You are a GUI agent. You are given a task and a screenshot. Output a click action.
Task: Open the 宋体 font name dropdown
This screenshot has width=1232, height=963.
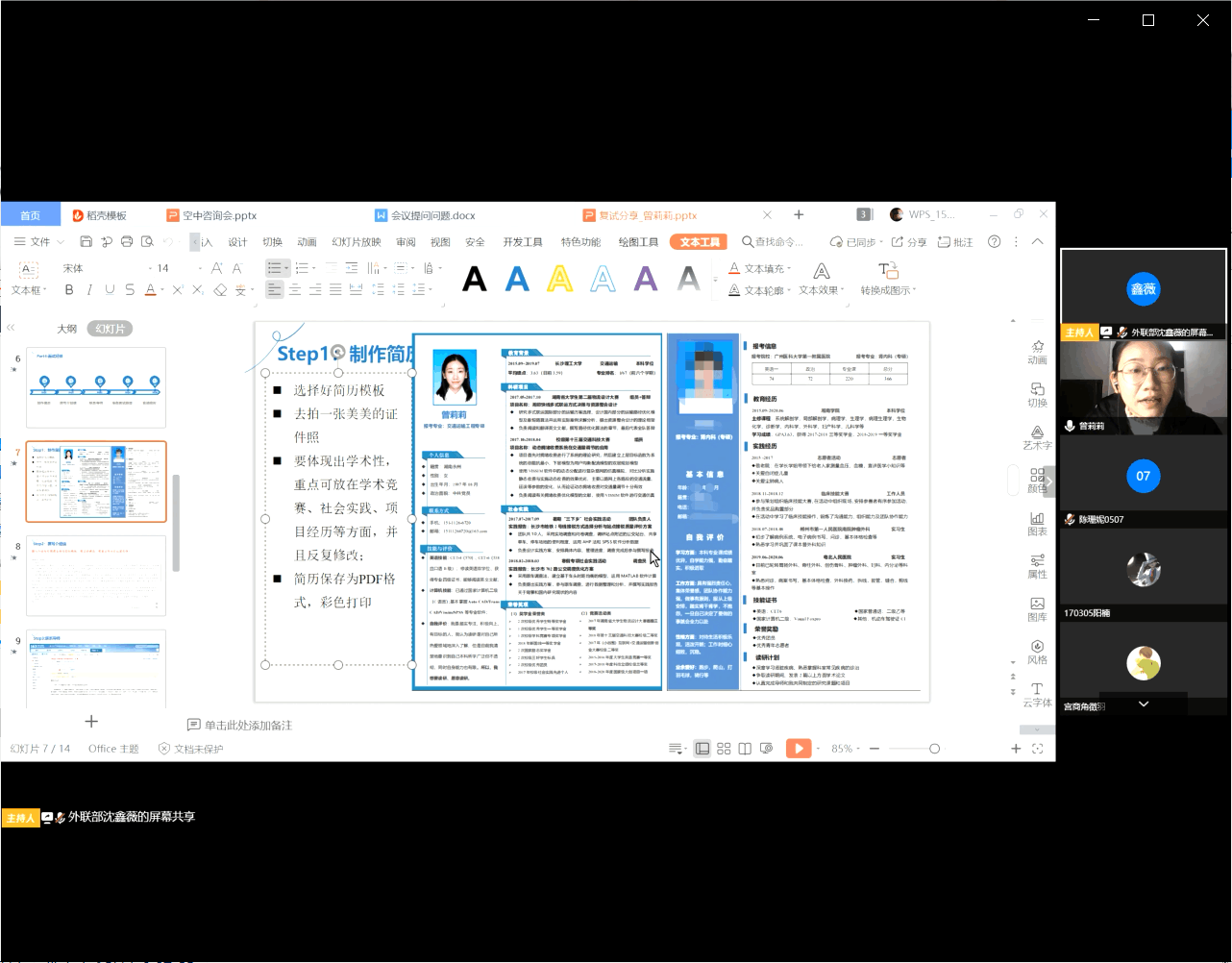click(x=101, y=268)
